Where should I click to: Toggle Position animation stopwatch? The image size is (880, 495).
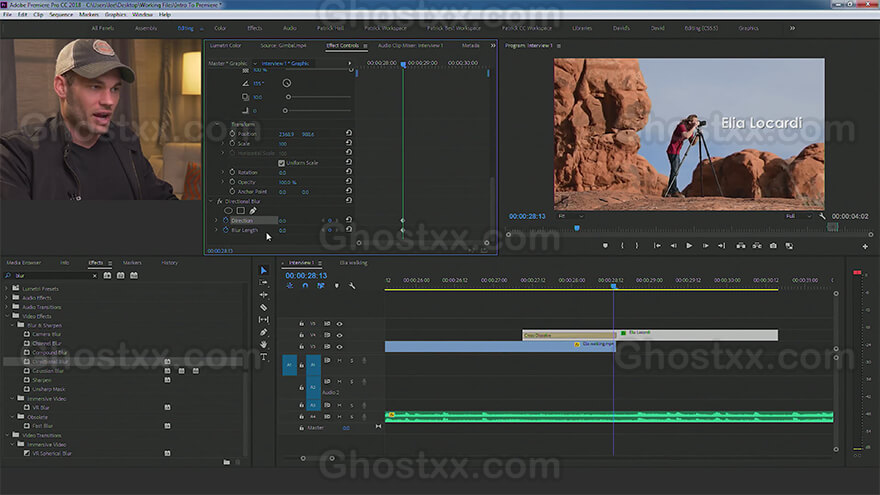point(232,134)
